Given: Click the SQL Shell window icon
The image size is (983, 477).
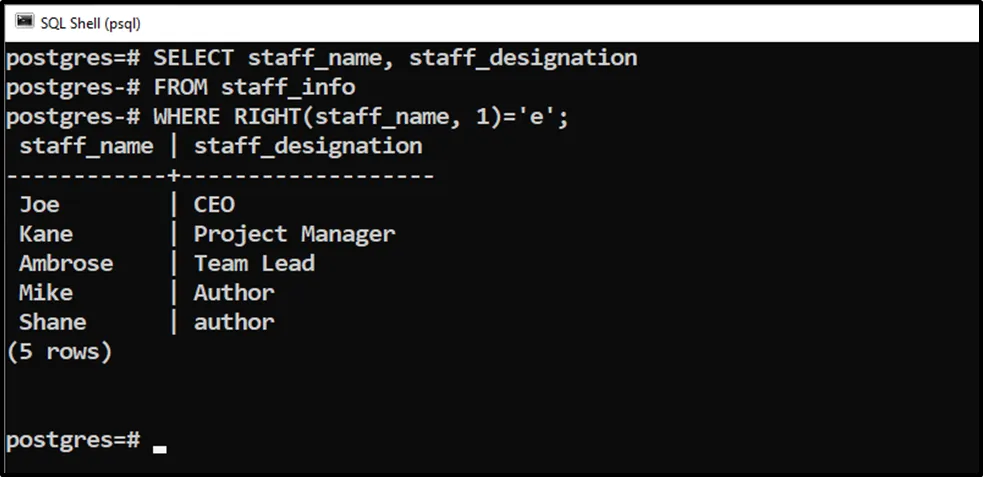Looking at the screenshot, I should (x=24, y=21).
